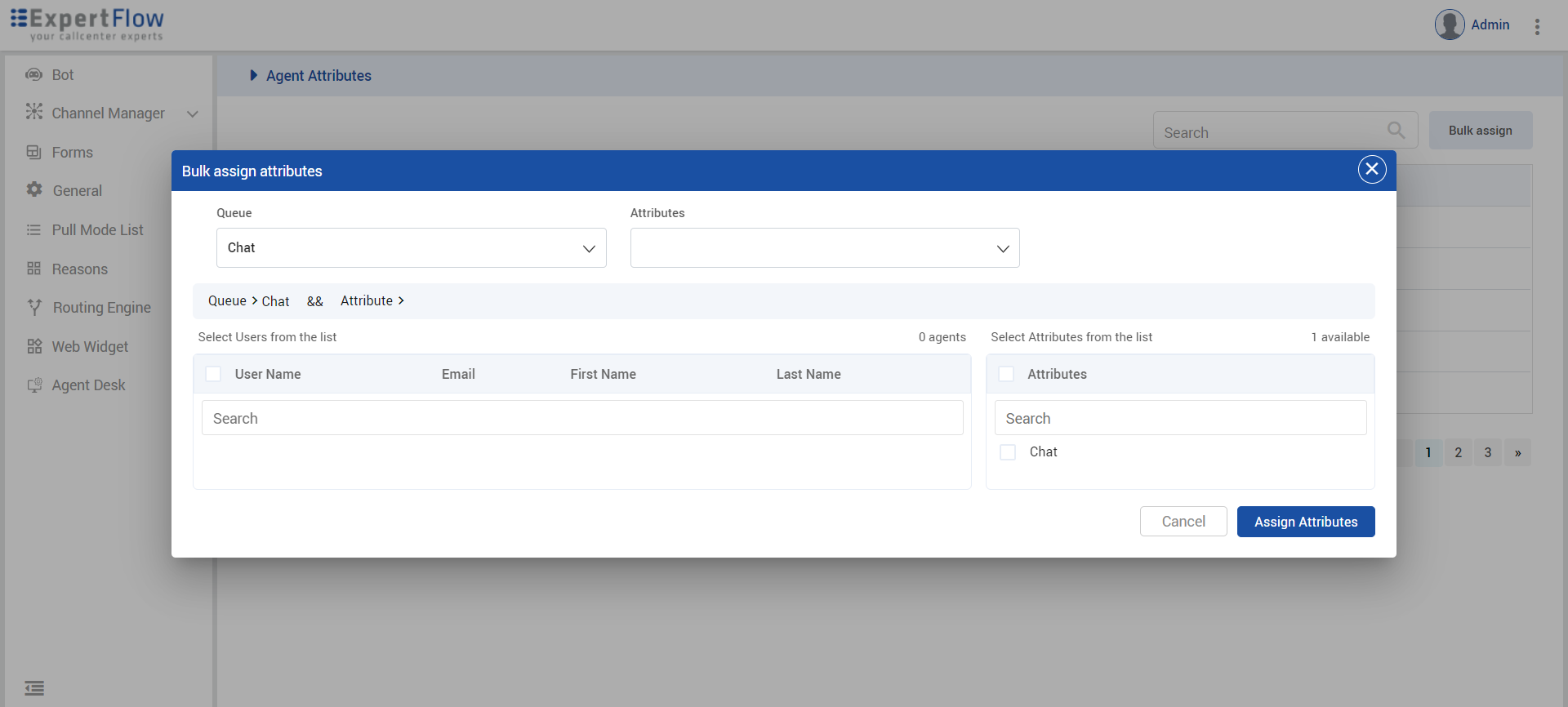Click the Assign Attributes button
Image resolution: width=1568 pixels, height=707 pixels.
(x=1306, y=522)
